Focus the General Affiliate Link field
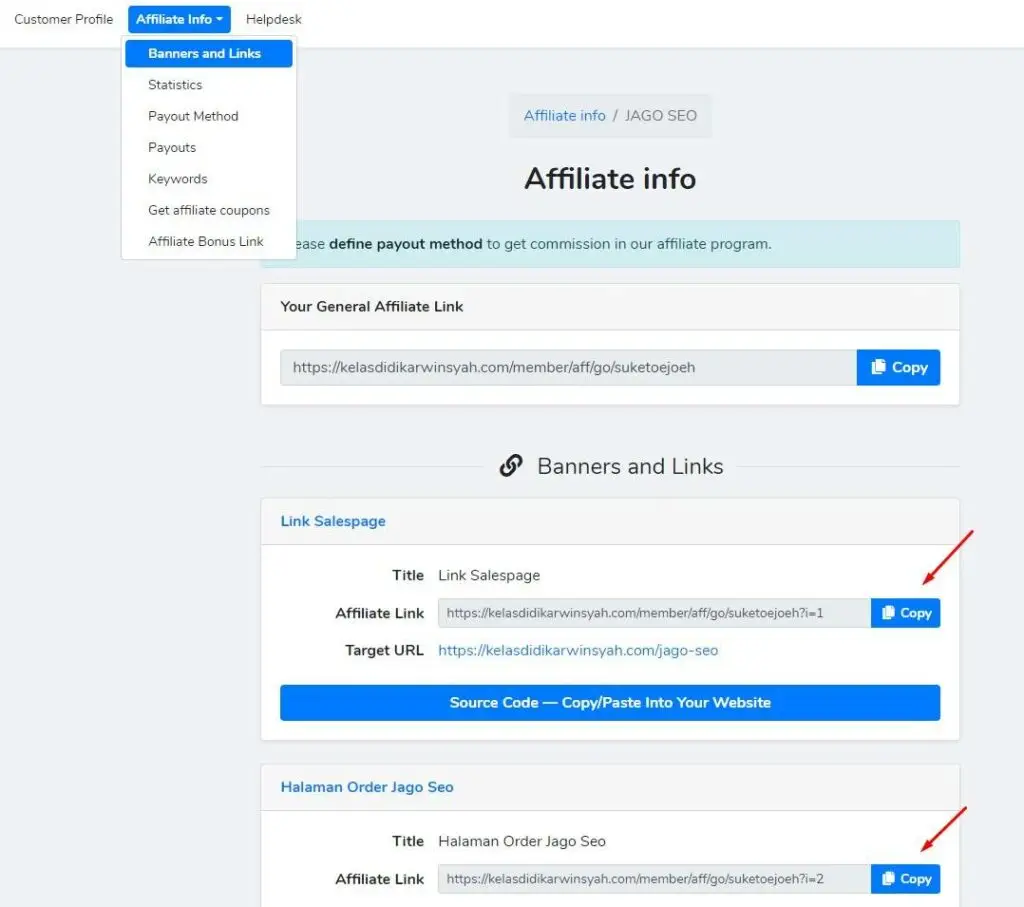 (568, 368)
